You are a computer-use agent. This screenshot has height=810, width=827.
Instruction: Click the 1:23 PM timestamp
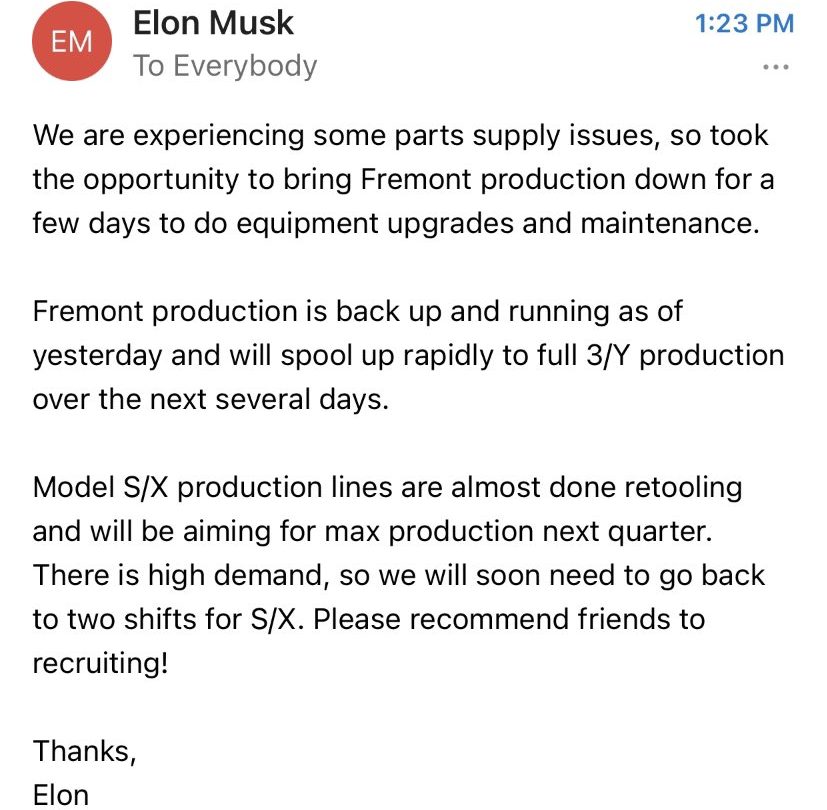pos(747,23)
